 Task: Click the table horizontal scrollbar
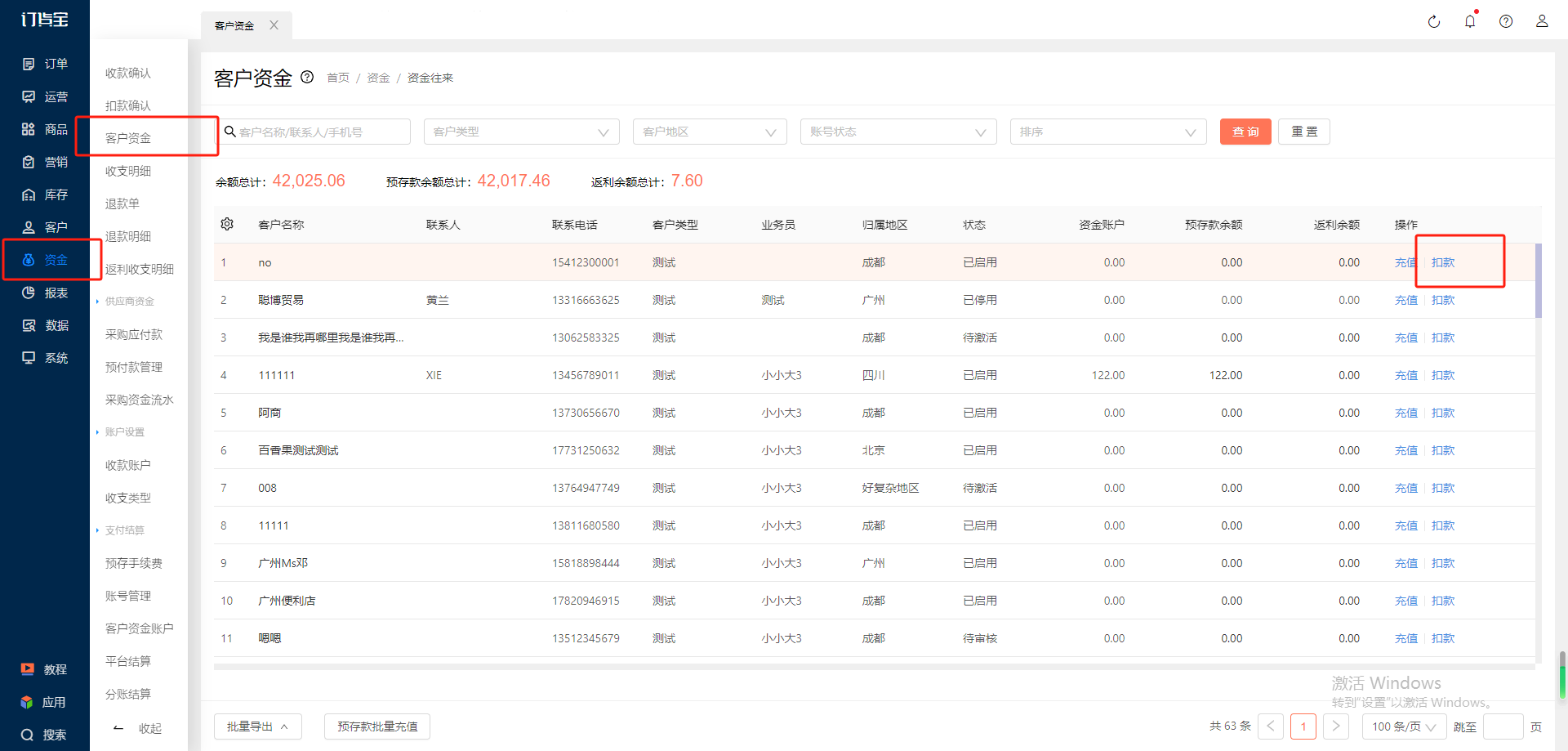click(x=874, y=667)
